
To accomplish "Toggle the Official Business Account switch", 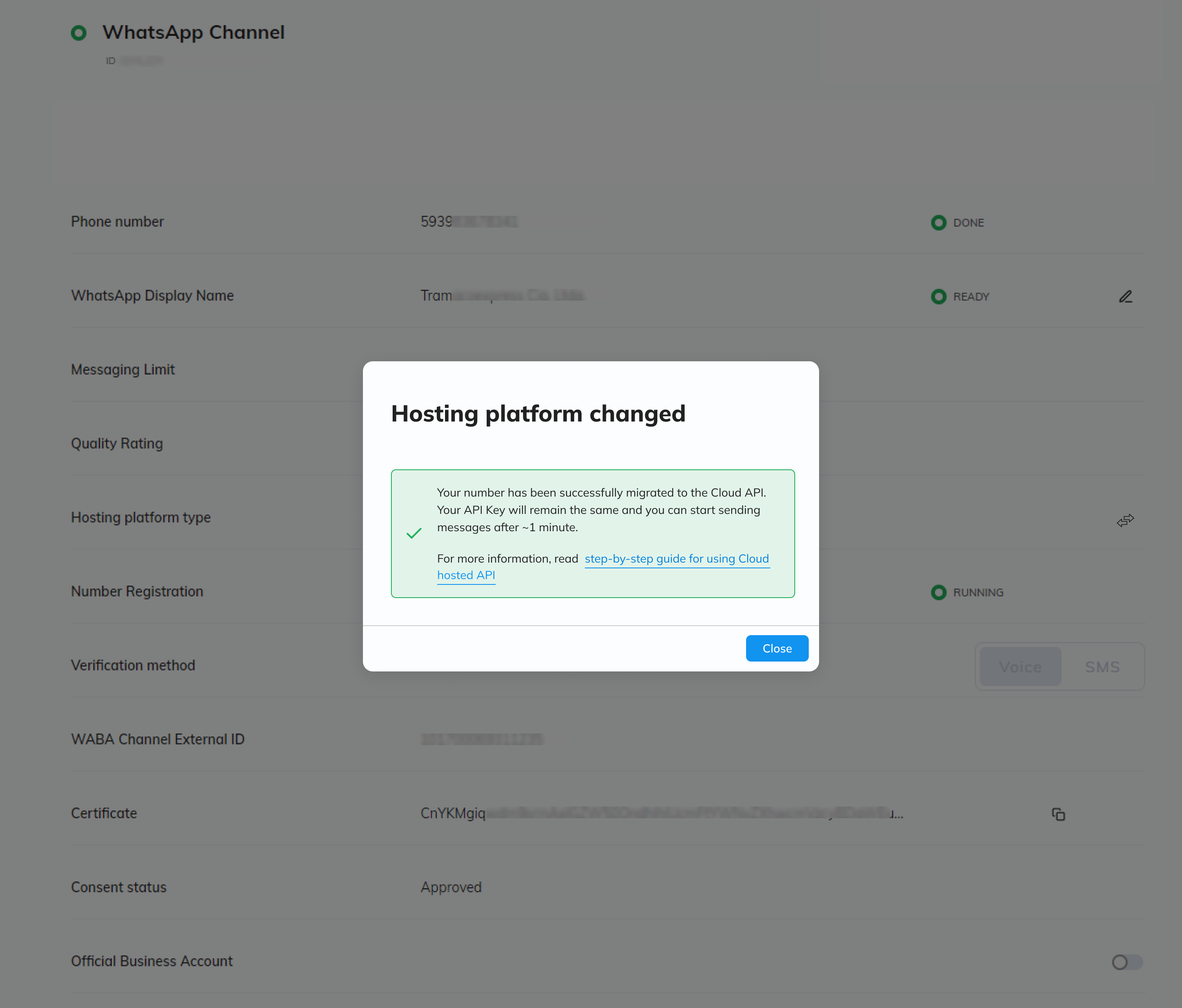I will (1127, 962).
